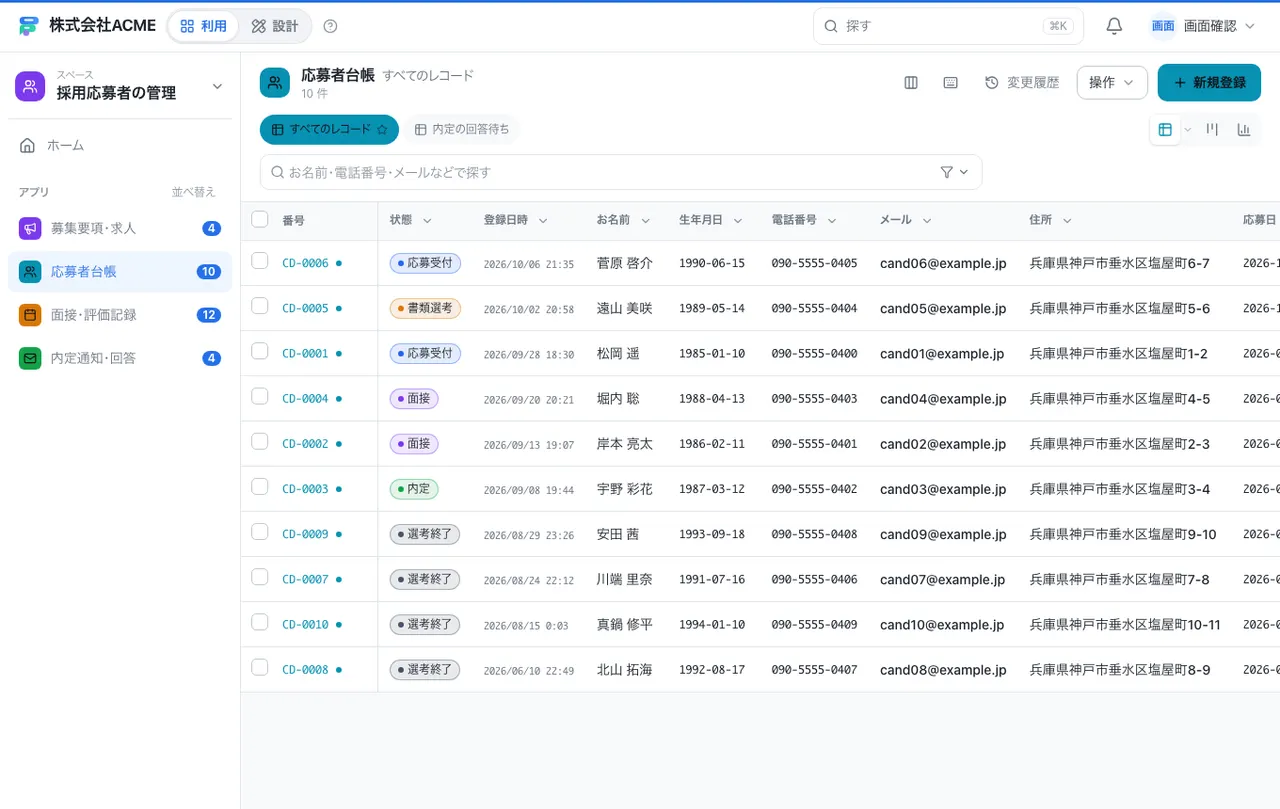Switch to chart view icon
The height and width of the screenshot is (809, 1280).
pyautogui.click(x=1244, y=129)
